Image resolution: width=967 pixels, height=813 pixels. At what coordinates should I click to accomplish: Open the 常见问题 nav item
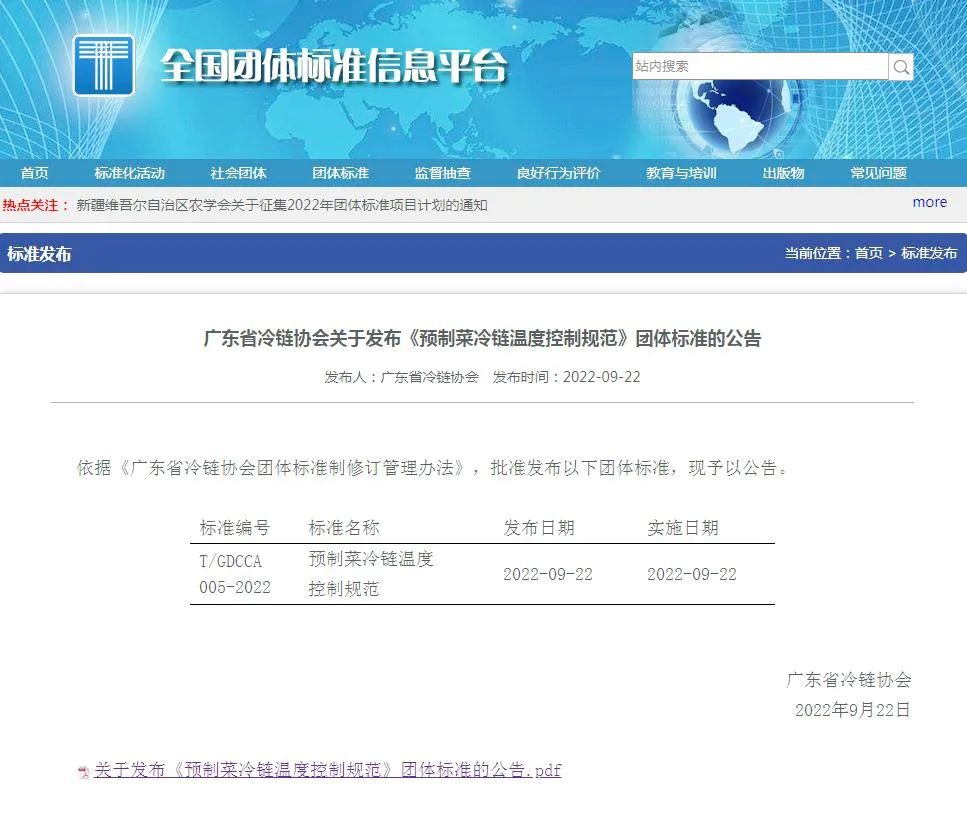879,173
